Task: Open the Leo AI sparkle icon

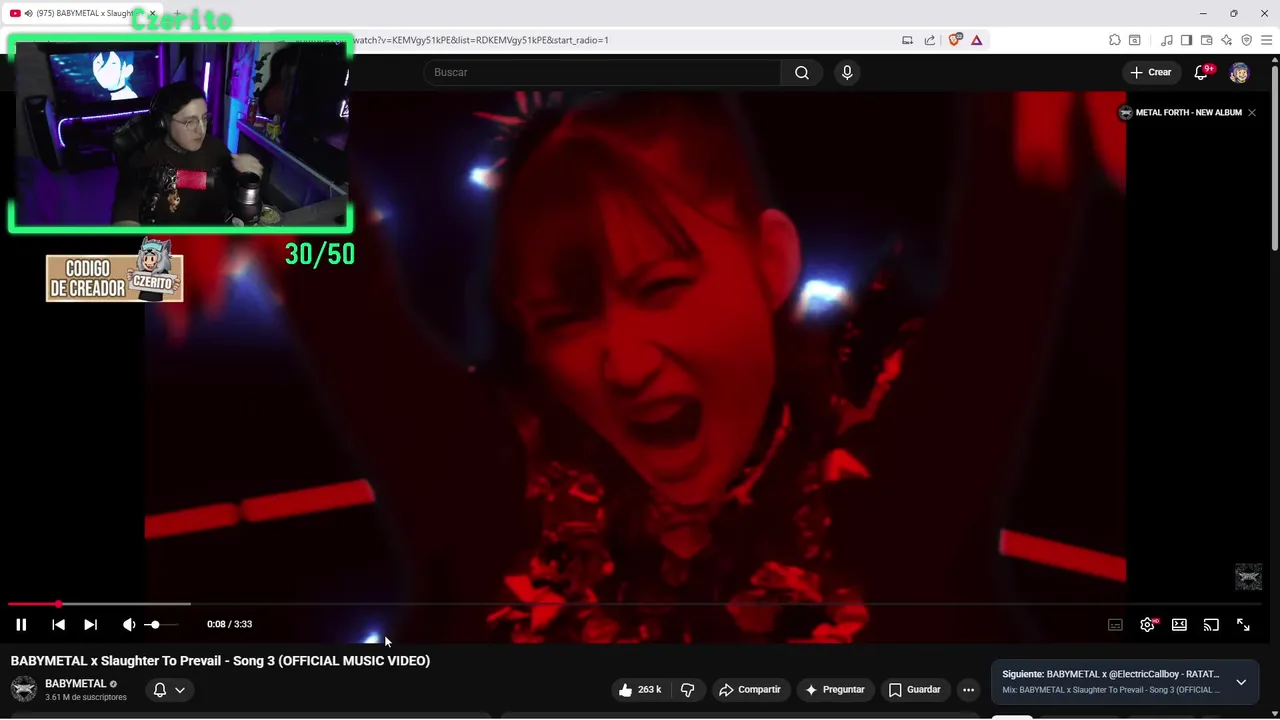Action: [x=1226, y=40]
